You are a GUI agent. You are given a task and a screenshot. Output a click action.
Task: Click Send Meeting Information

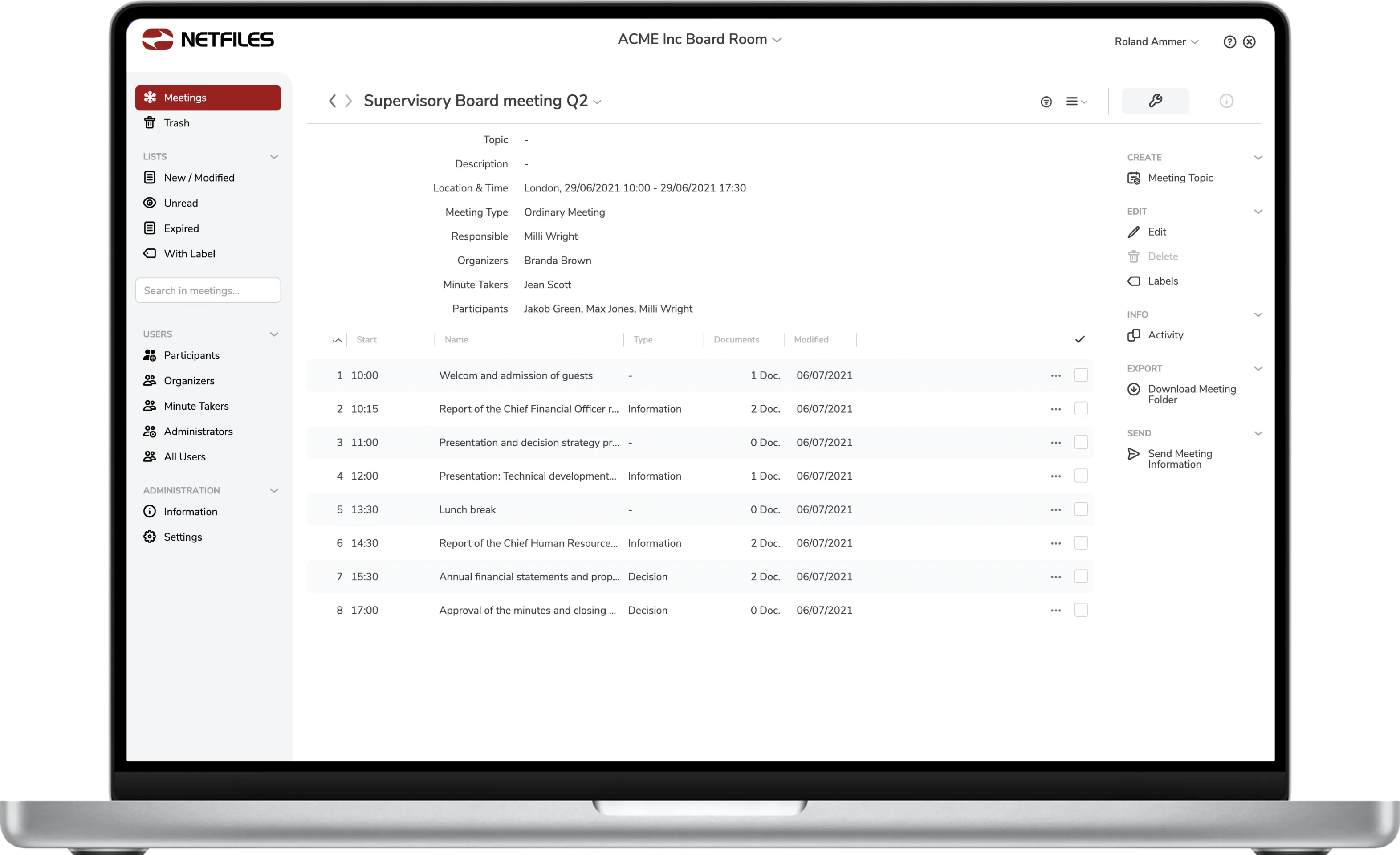[1169, 459]
